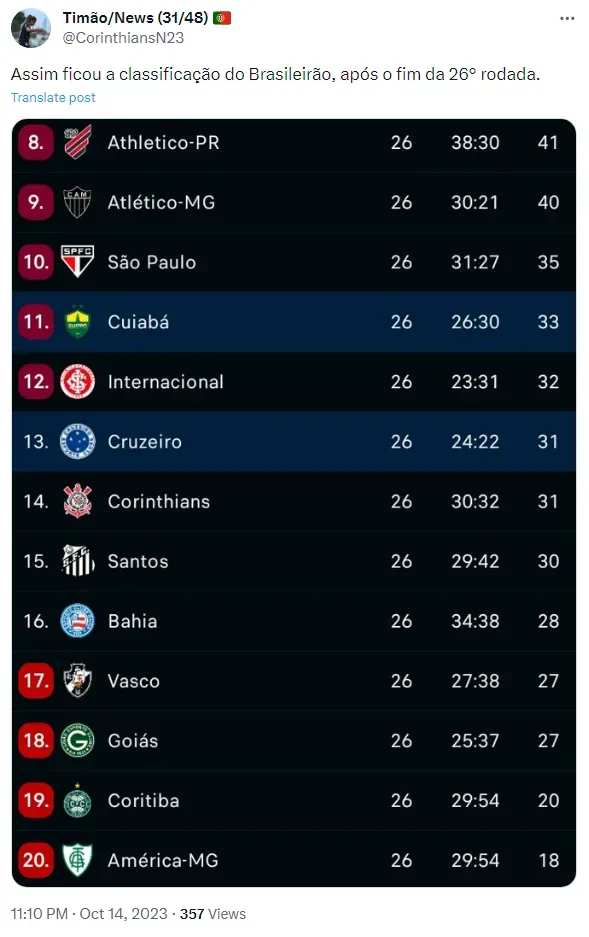Click the Cuiabá club crest
Screen dimensions: 589x937
coord(78,321)
